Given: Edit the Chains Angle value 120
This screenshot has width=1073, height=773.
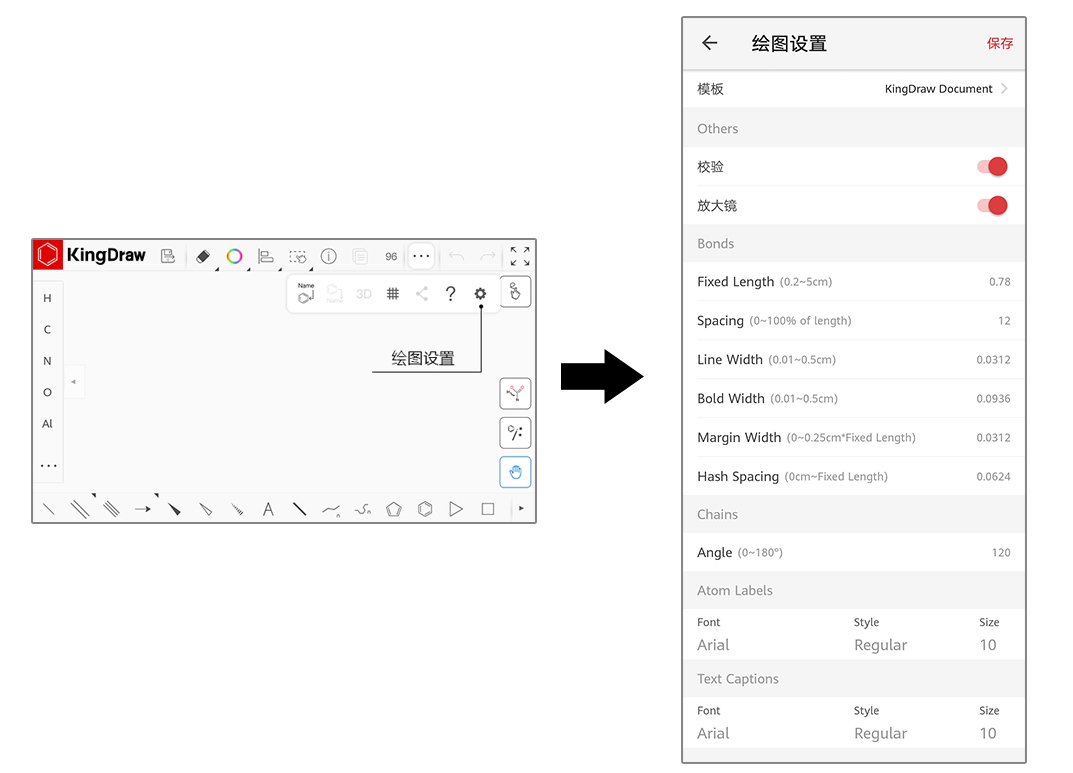Looking at the screenshot, I should point(1001,553).
